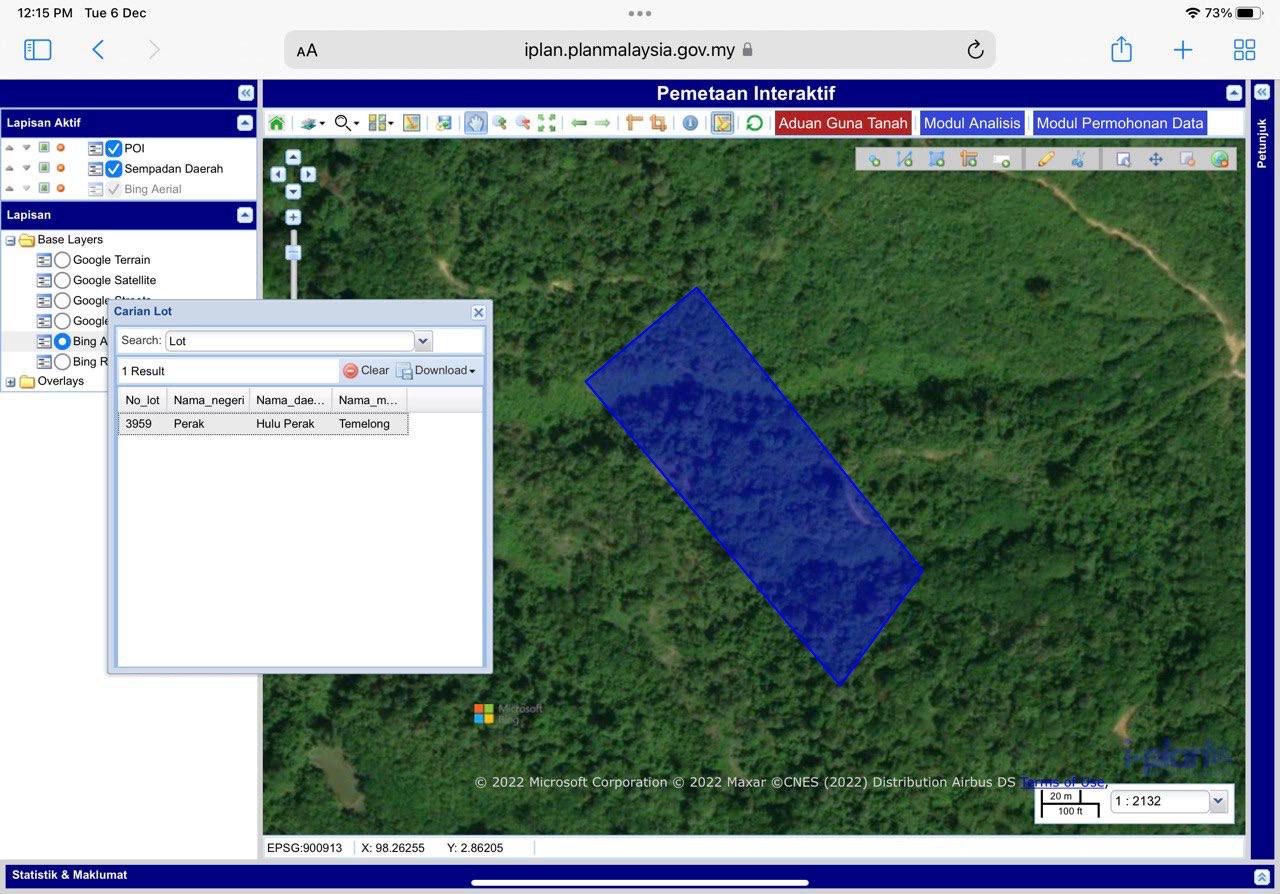The width and height of the screenshot is (1280, 894).
Task: Expand the Overlays folder
Action: pyautogui.click(x=11, y=382)
